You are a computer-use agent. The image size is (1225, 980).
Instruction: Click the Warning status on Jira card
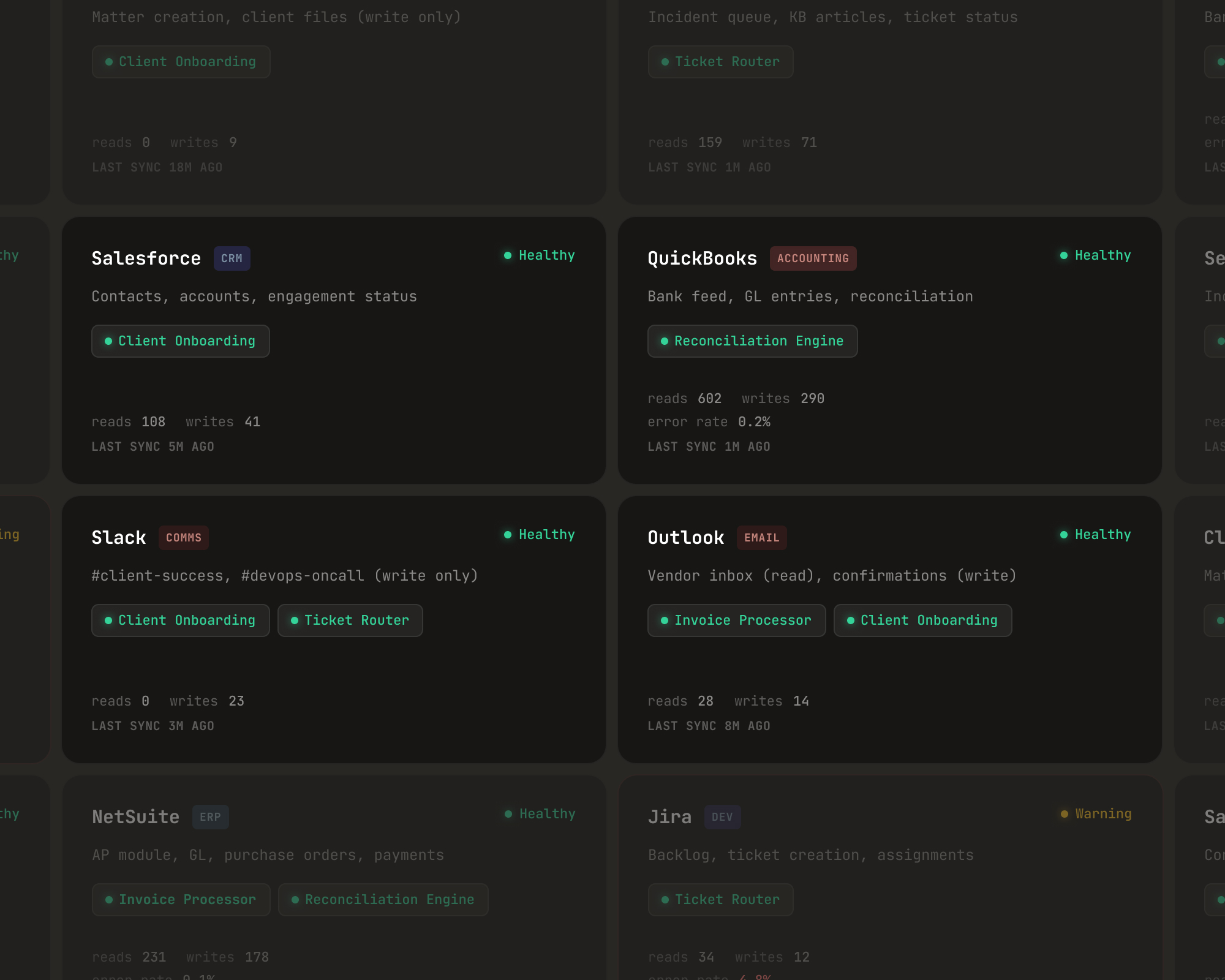pyautogui.click(x=1096, y=814)
